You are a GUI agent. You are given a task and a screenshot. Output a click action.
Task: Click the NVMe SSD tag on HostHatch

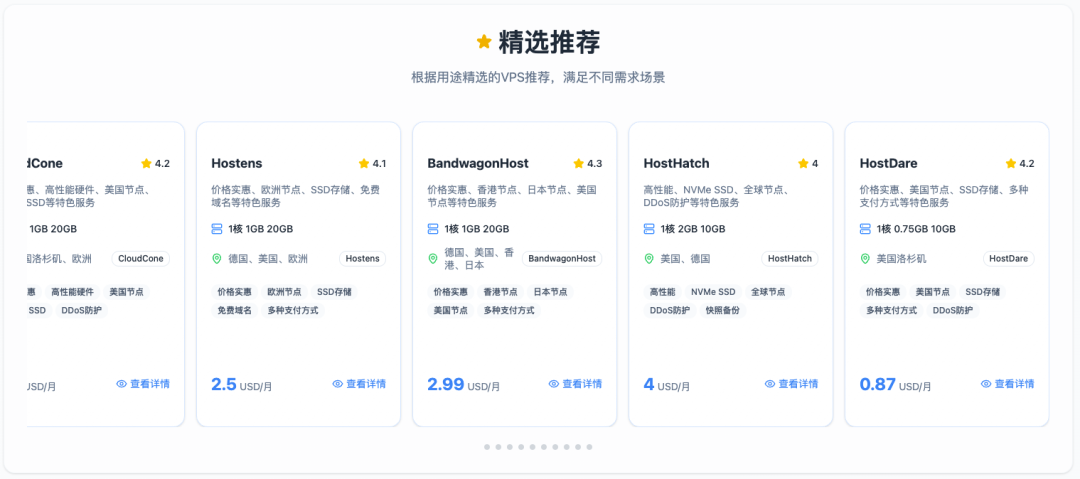(x=714, y=292)
